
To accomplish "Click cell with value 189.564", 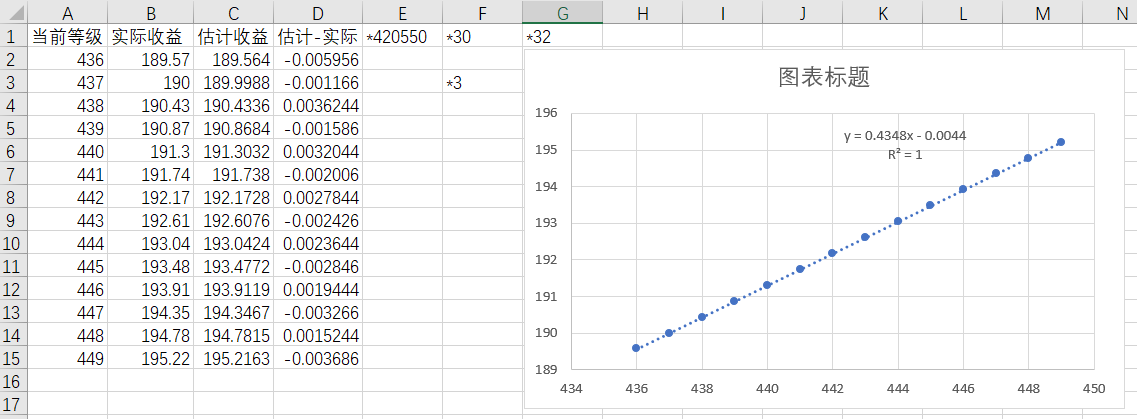I will (233, 59).
